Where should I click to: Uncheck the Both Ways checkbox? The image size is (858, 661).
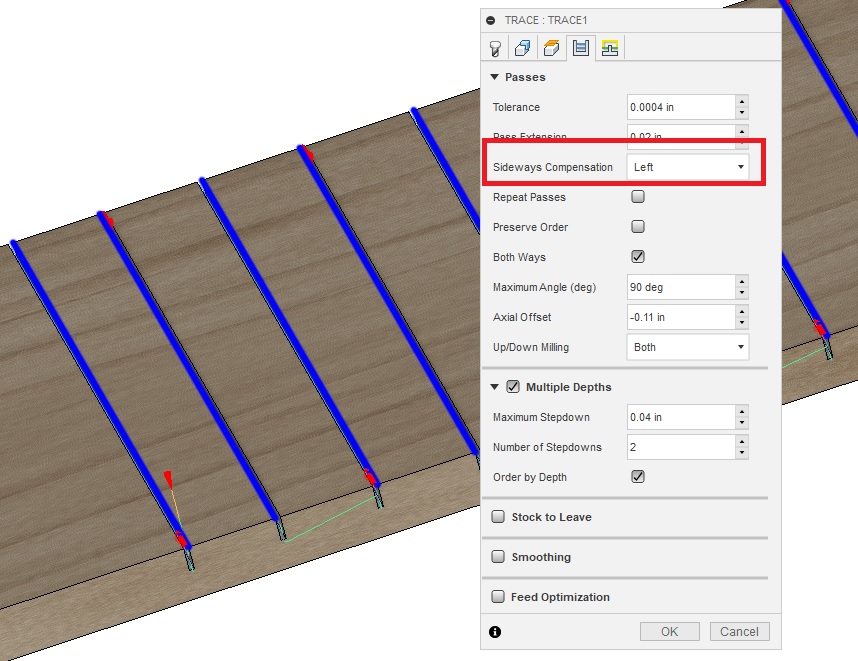(x=638, y=256)
